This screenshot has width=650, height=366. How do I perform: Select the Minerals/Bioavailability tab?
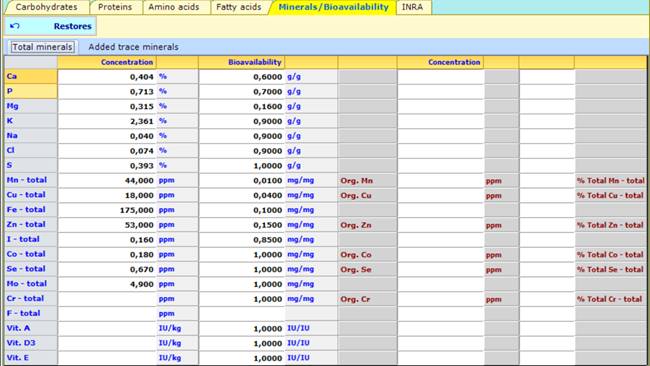(x=334, y=7)
